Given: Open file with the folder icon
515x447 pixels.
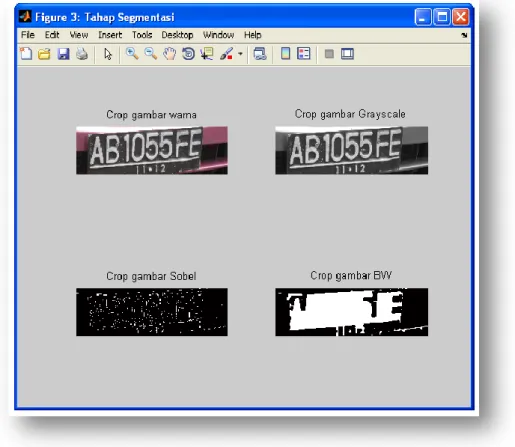Looking at the screenshot, I should pyautogui.click(x=44, y=54).
